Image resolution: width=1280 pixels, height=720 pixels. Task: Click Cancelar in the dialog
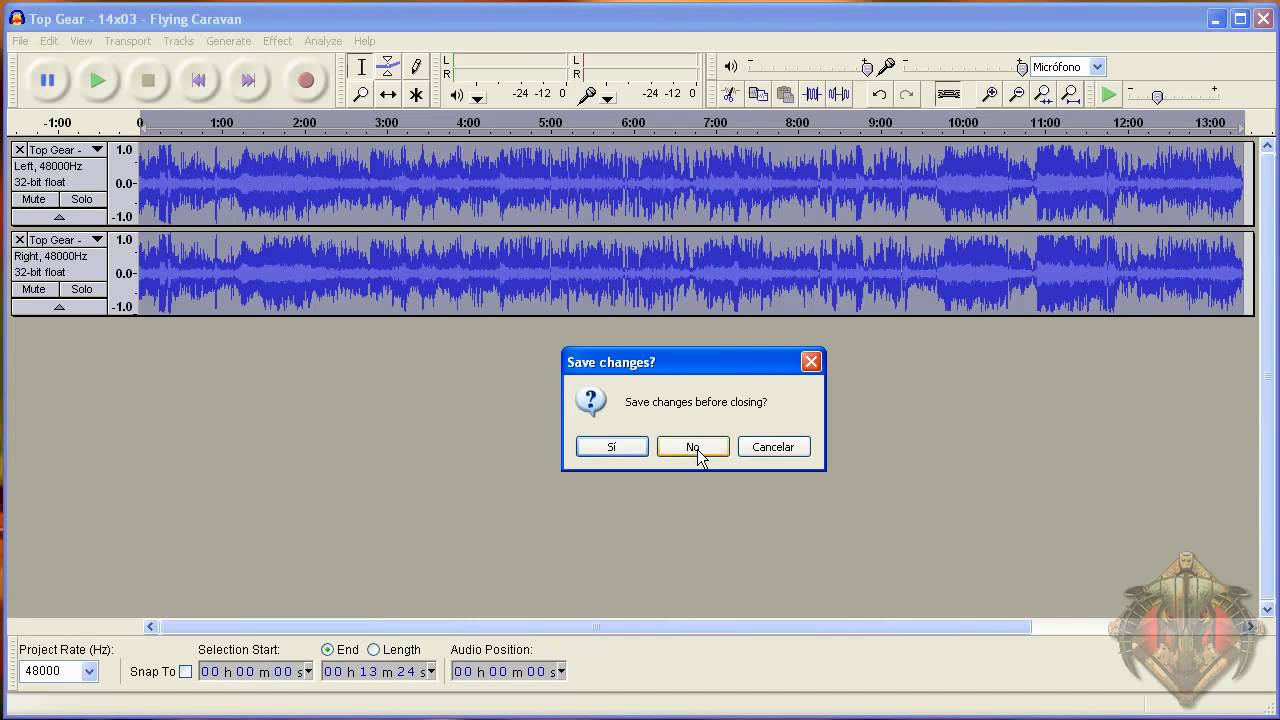[773, 447]
